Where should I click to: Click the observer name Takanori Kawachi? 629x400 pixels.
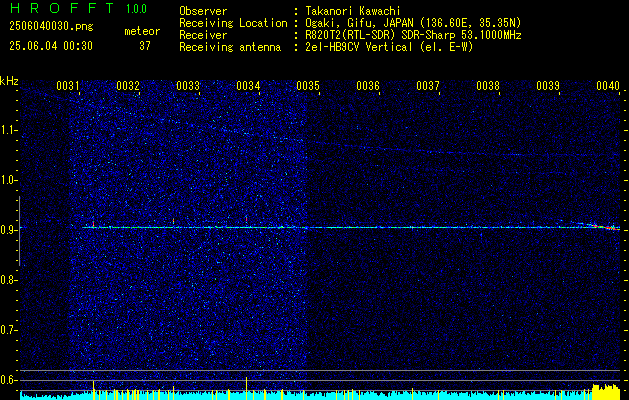(353, 11)
